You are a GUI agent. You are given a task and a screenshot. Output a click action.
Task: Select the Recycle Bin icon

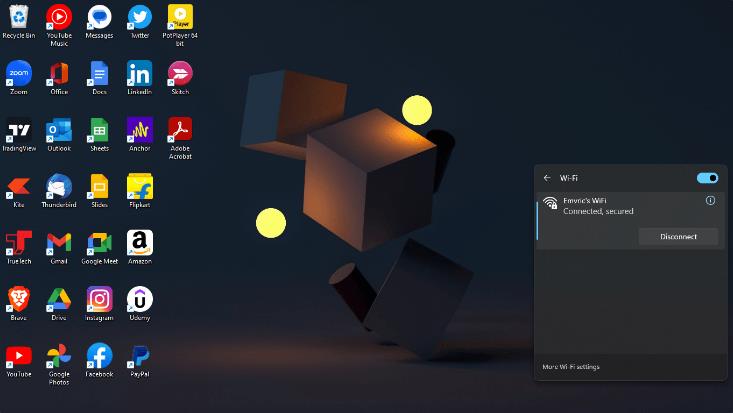pyautogui.click(x=19, y=21)
